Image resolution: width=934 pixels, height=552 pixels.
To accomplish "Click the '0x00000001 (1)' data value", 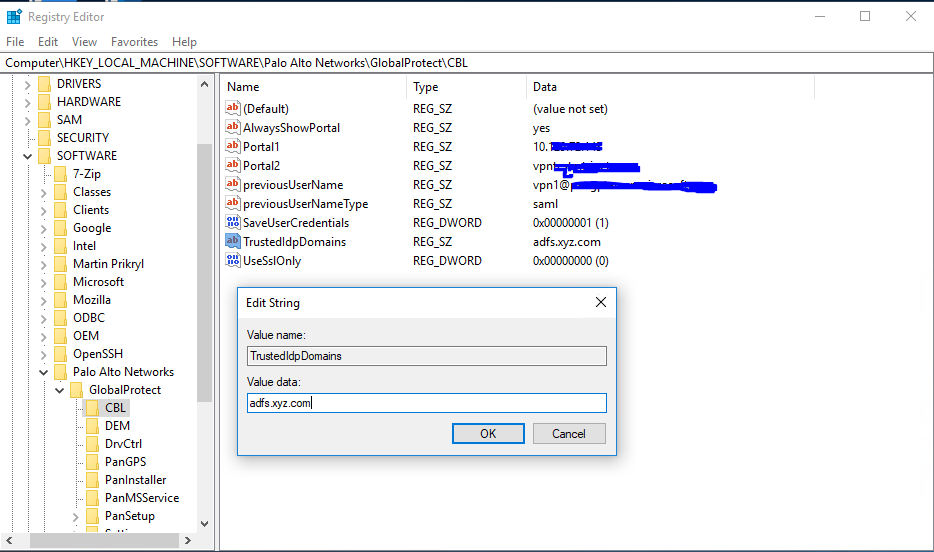I will coord(571,223).
